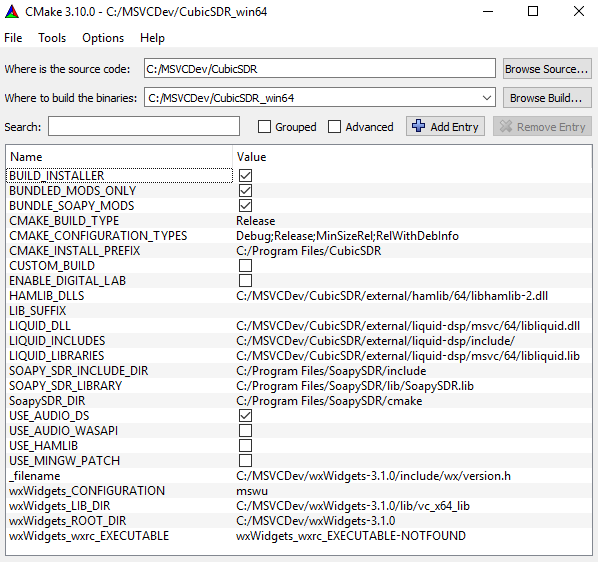Select the LIQUID_DLL entry
The height and width of the screenshot is (562, 598).
point(40,326)
